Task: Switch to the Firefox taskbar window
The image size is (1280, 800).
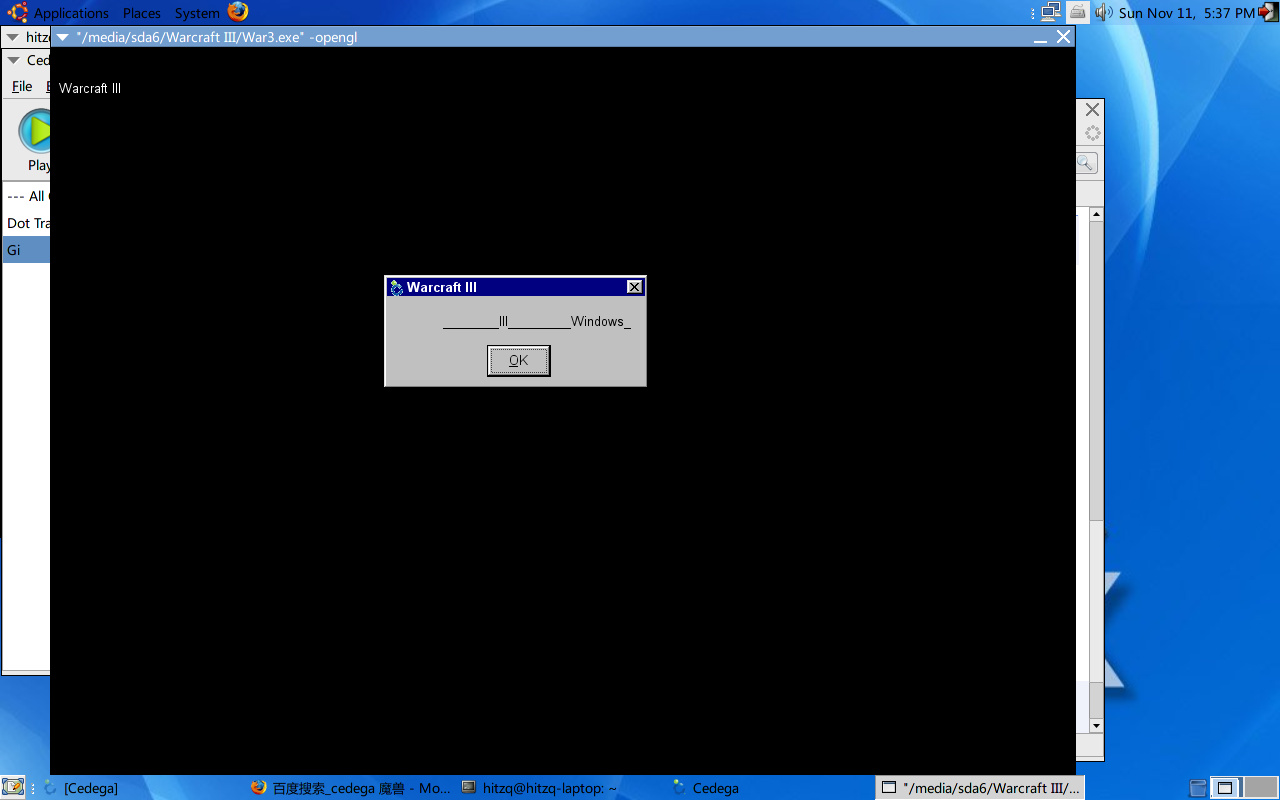Action: pos(350,788)
